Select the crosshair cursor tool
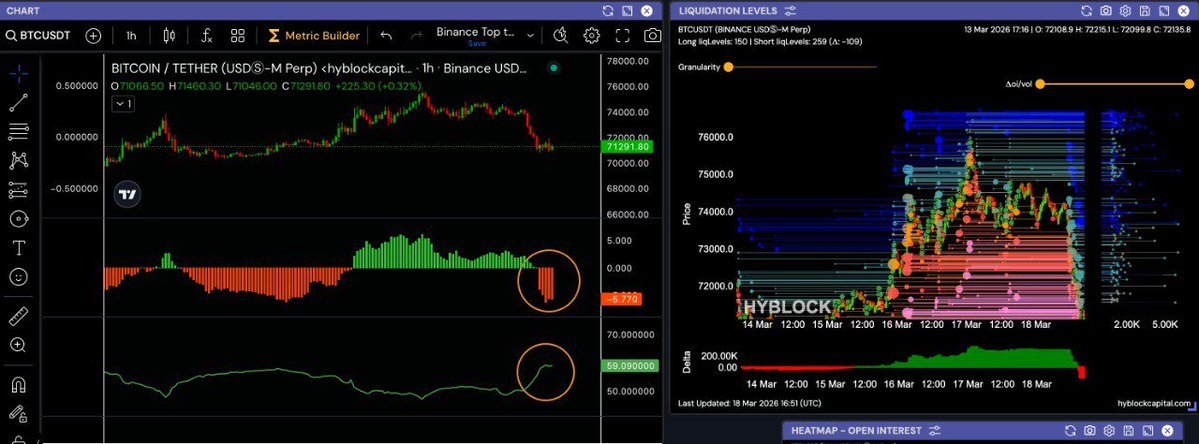Image resolution: width=1199 pixels, height=444 pixels. tap(18, 73)
